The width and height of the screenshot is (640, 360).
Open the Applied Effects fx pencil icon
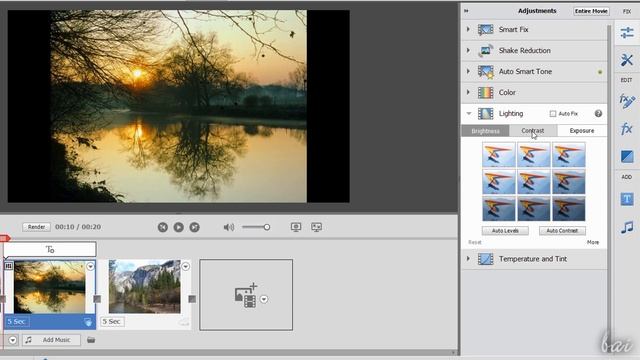(627, 100)
